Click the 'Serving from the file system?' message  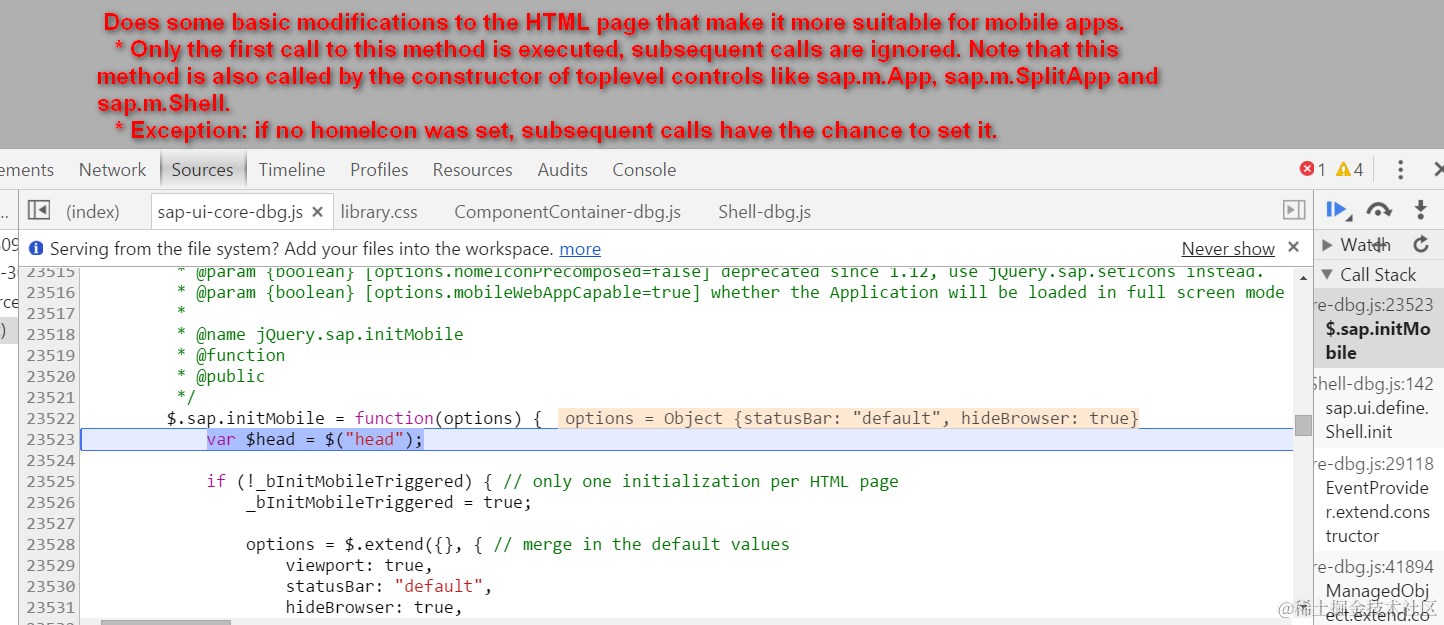(x=302, y=249)
